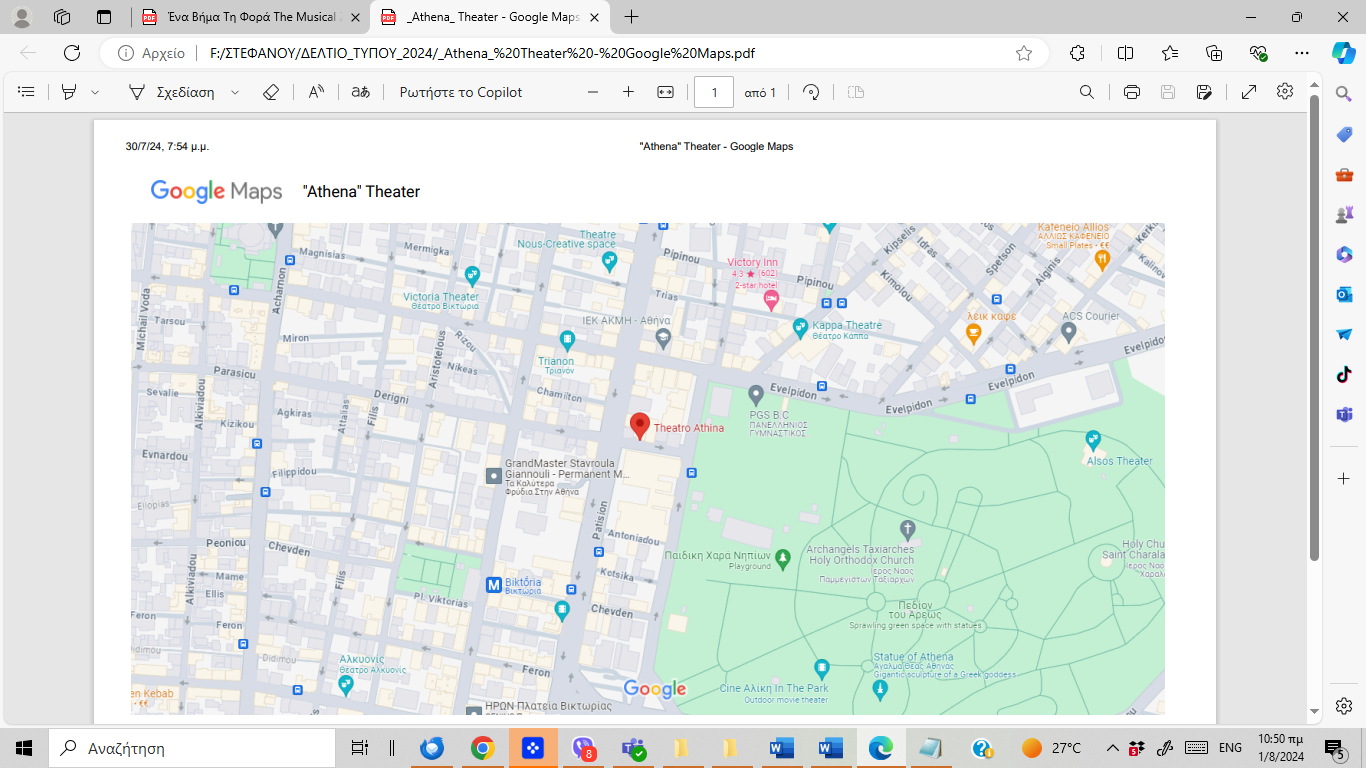Open the Edge profile avatar
This screenshot has height=768, width=1366.
pyautogui.click(x=22, y=17)
